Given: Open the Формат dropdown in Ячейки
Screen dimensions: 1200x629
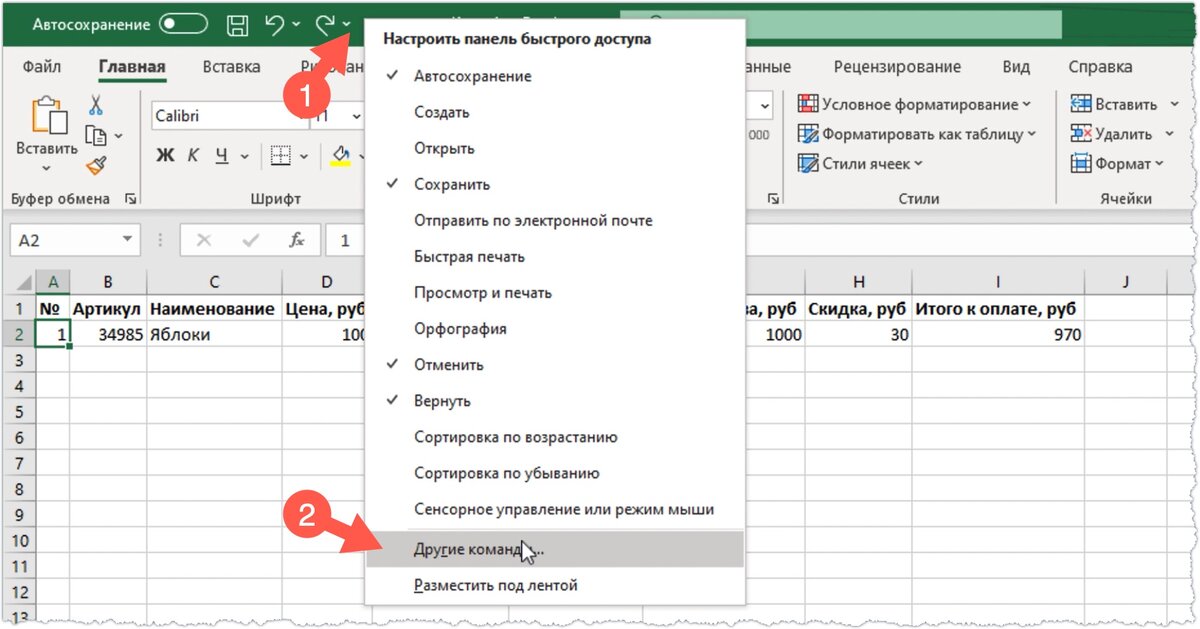Looking at the screenshot, I should (x=1159, y=164).
